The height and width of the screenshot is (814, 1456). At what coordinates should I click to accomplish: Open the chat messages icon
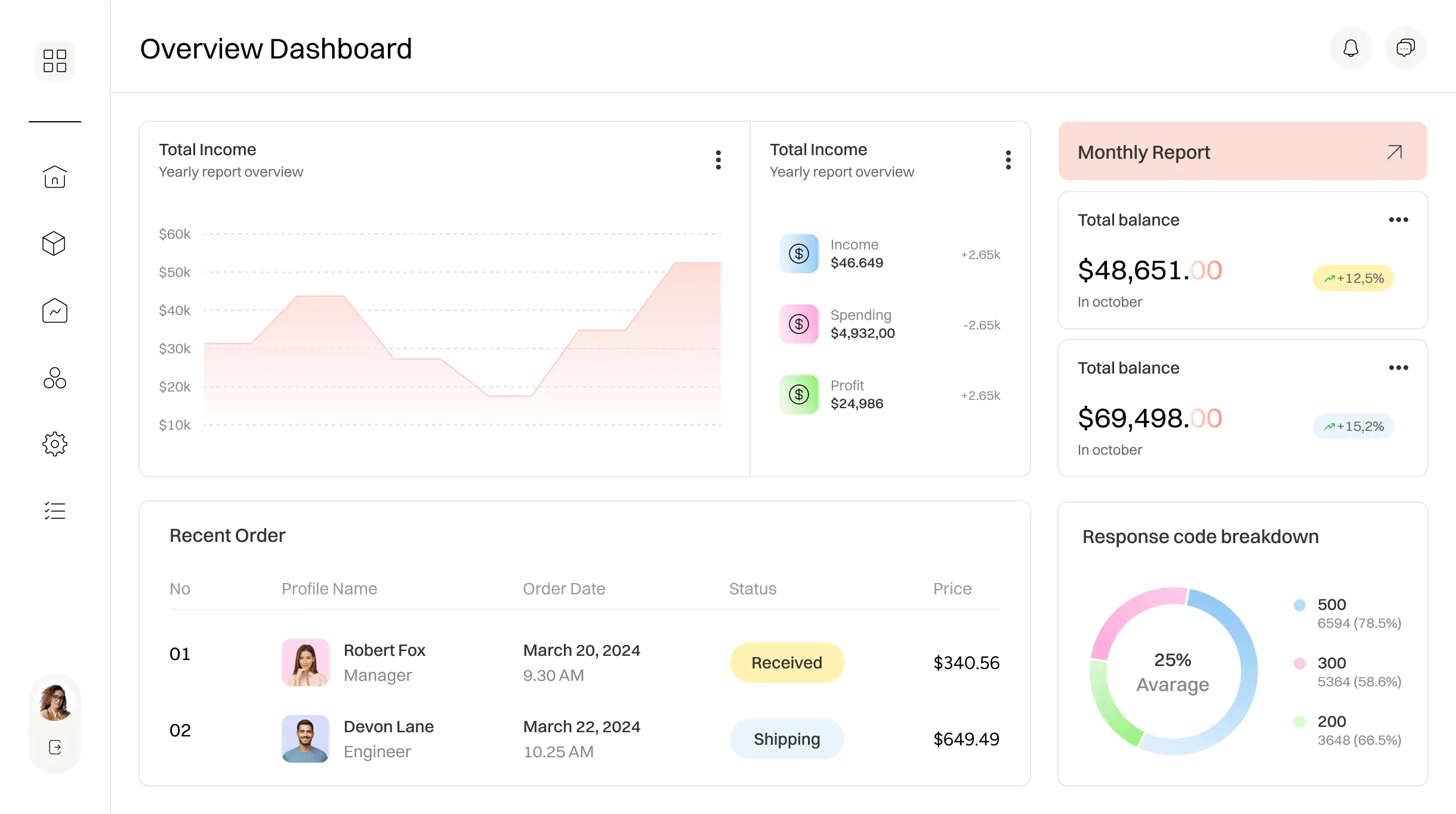click(1406, 48)
